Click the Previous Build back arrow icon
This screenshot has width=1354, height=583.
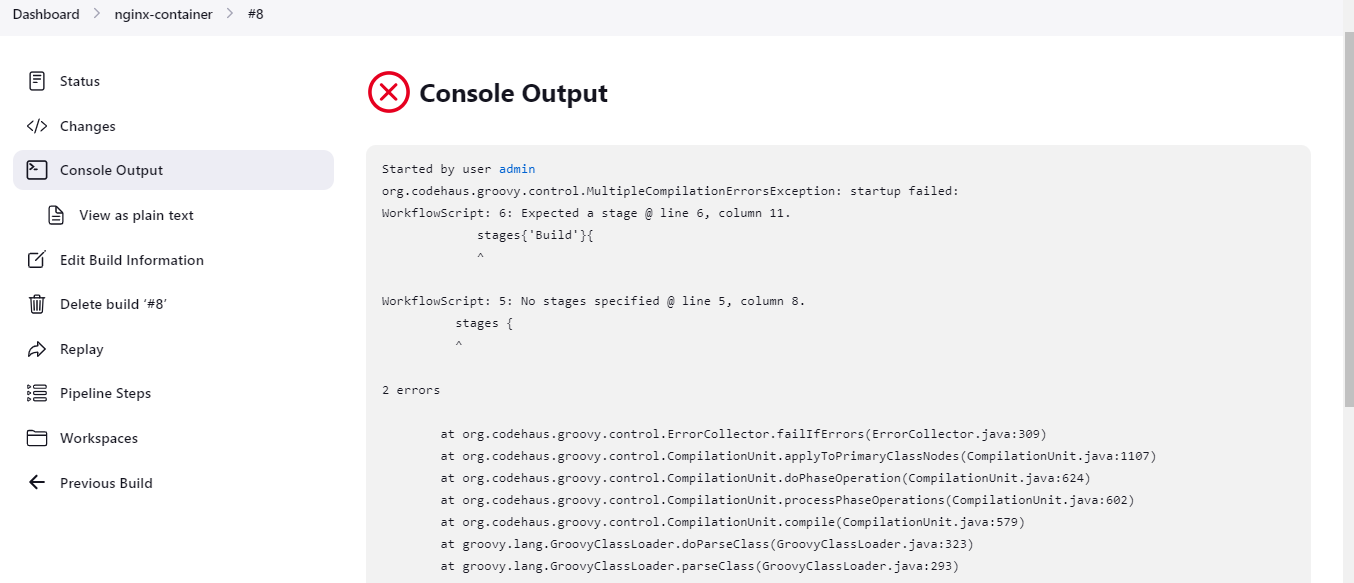point(37,483)
